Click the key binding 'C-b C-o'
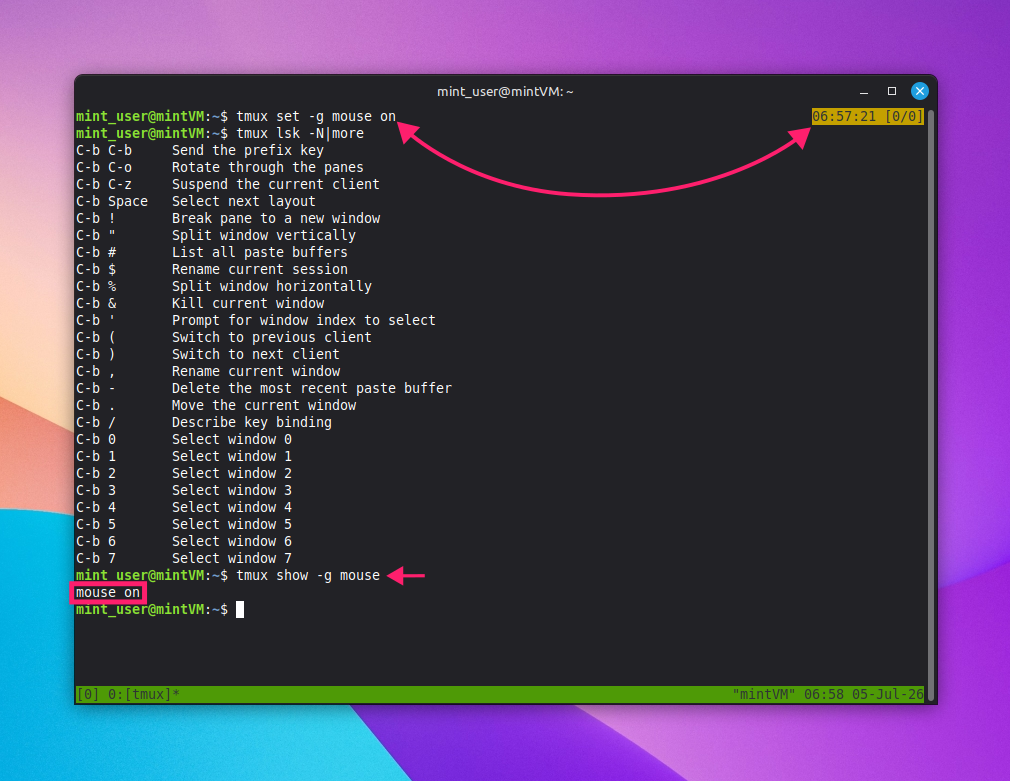Screen dimensions: 1010x781 (104, 168)
